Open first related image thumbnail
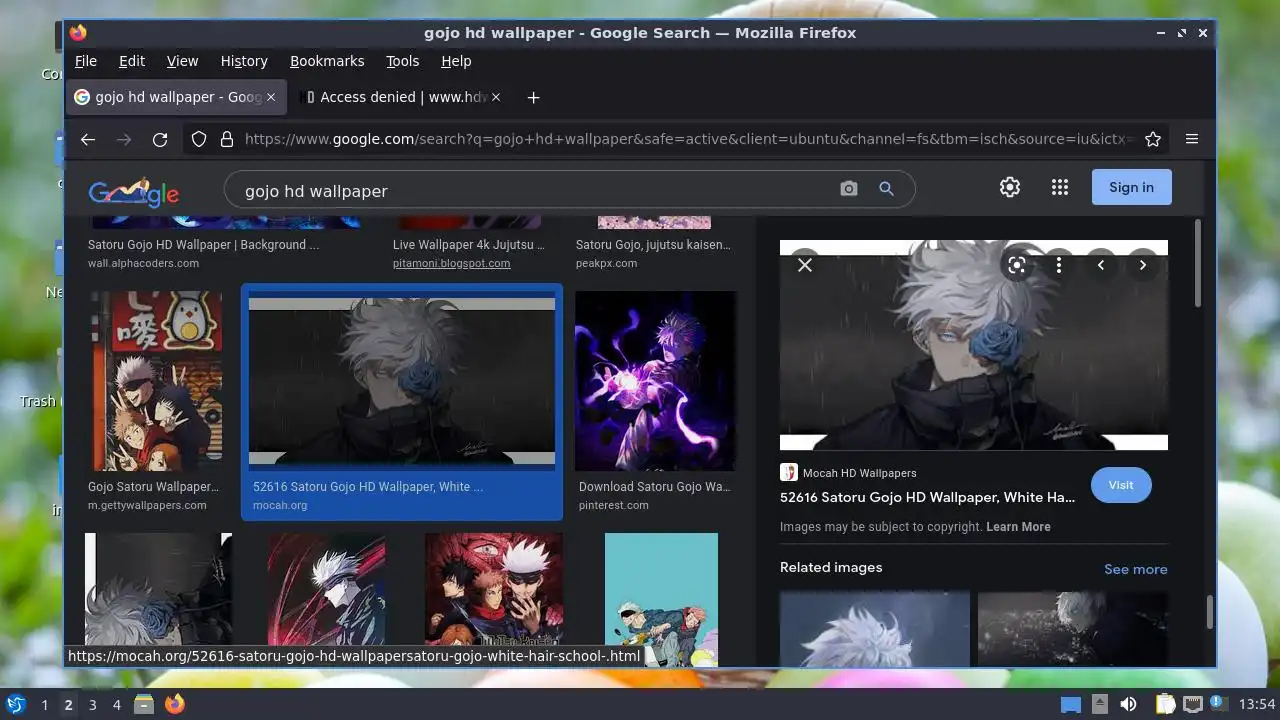This screenshot has width=1280, height=720. click(x=875, y=628)
